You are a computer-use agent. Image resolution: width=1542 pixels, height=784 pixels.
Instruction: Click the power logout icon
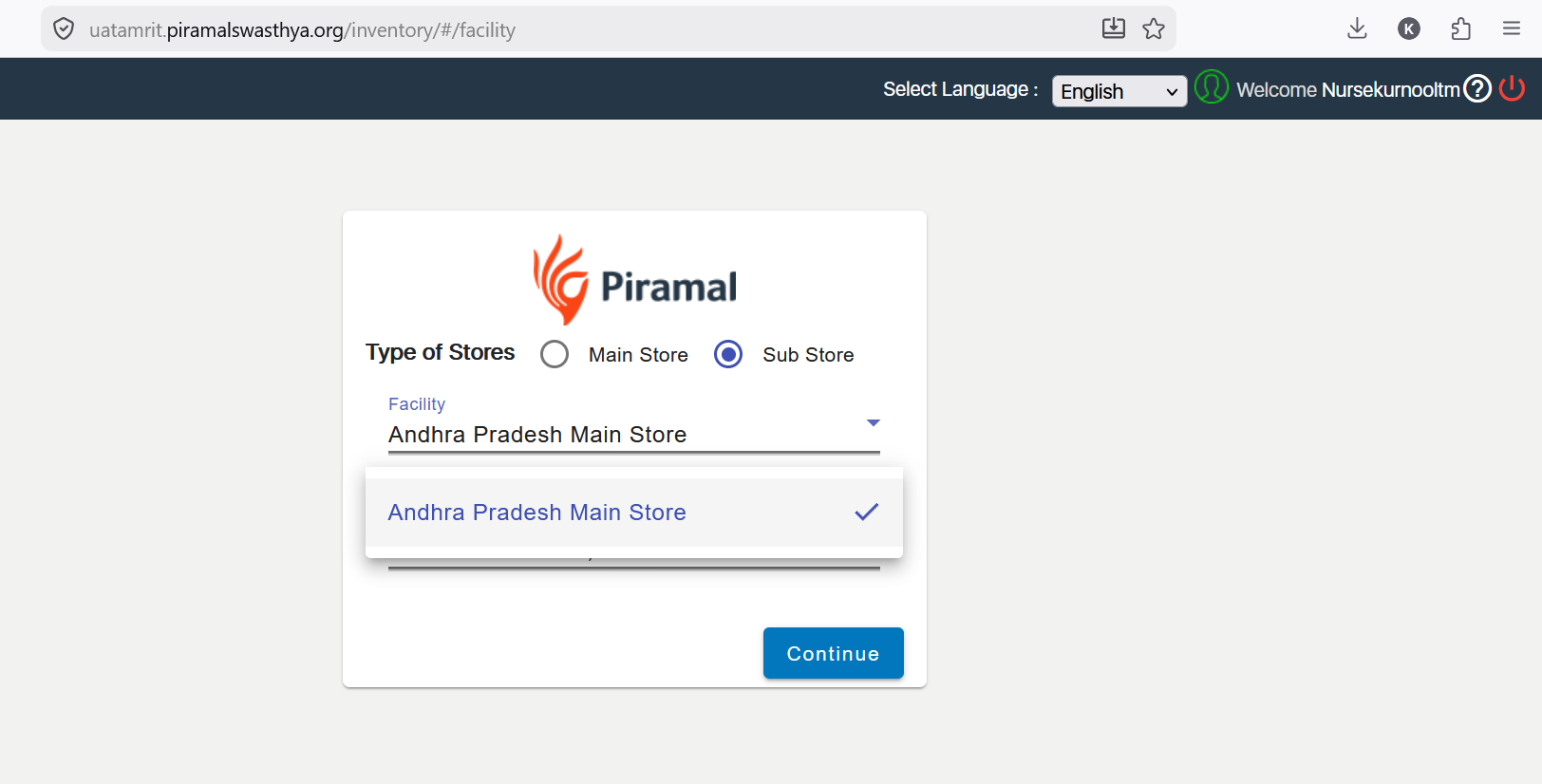pyautogui.click(x=1512, y=89)
